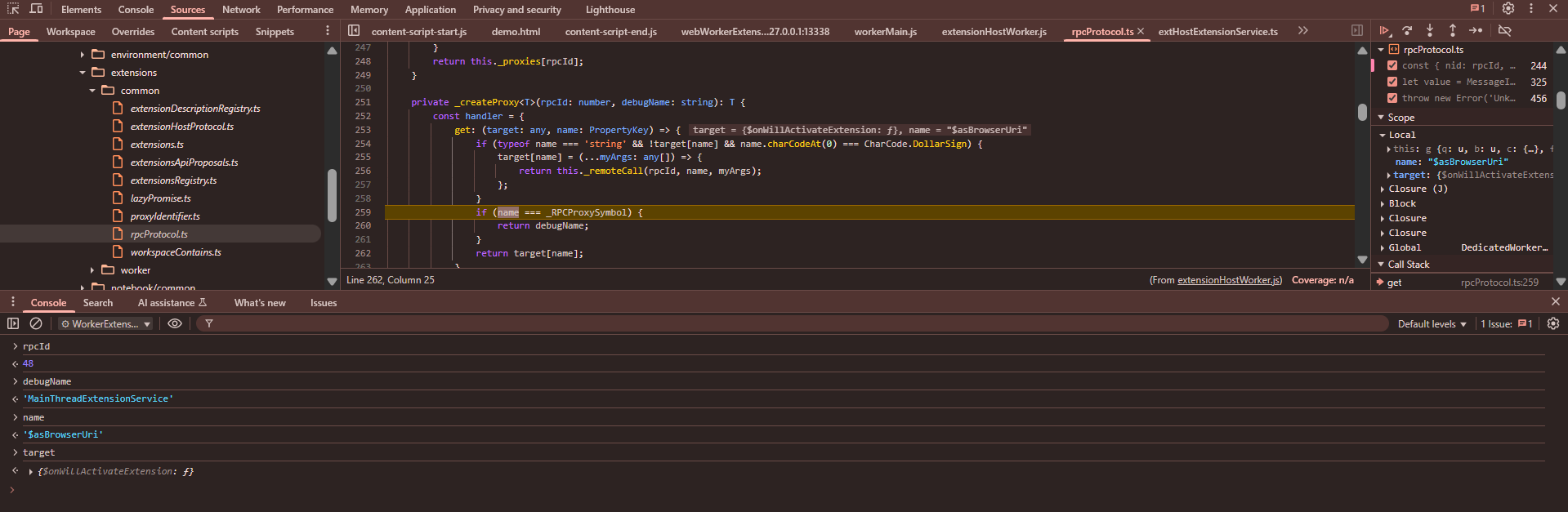Screen dimensions: 1568x512
Task: Collapse the extensions folder
Action: pyautogui.click(x=83, y=73)
